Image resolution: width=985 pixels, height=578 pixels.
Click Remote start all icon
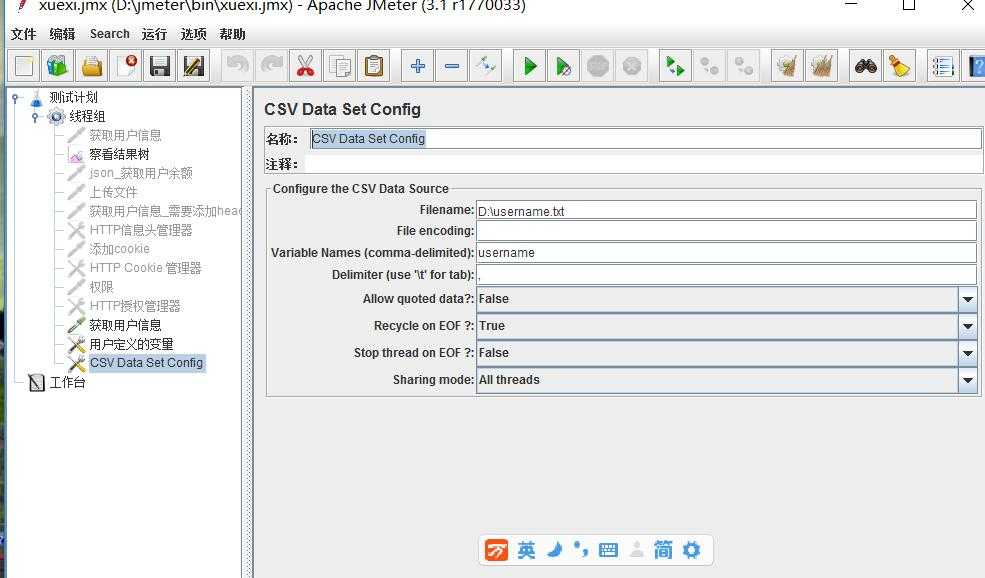coord(675,66)
